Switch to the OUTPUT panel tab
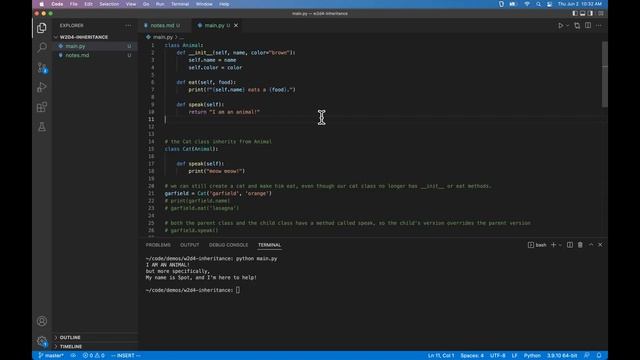The height and width of the screenshot is (360, 640). pos(189,245)
